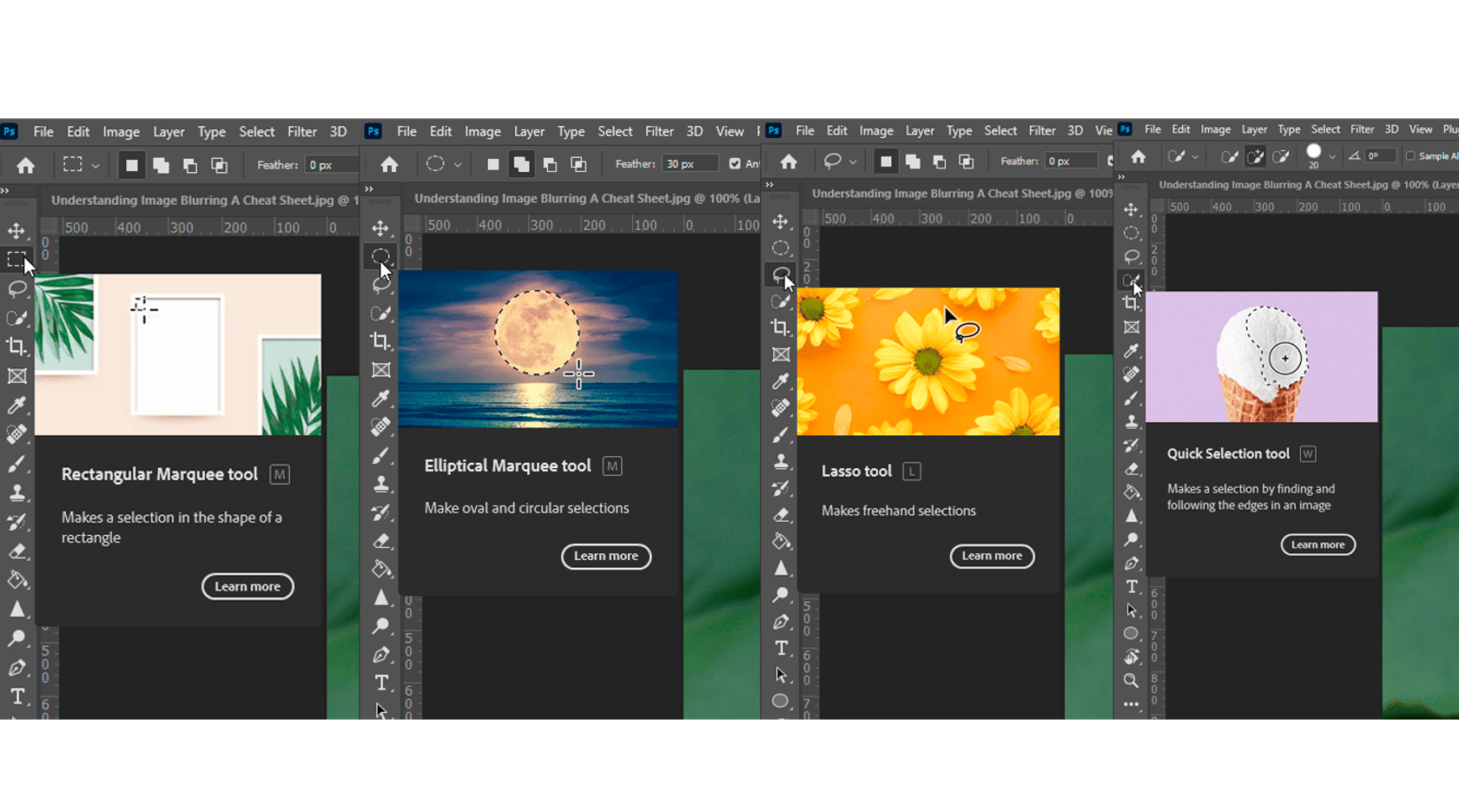Select Zoom tool in Quick Selection panel toolbar
The width and height of the screenshot is (1459, 812).
click(x=1131, y=680)
